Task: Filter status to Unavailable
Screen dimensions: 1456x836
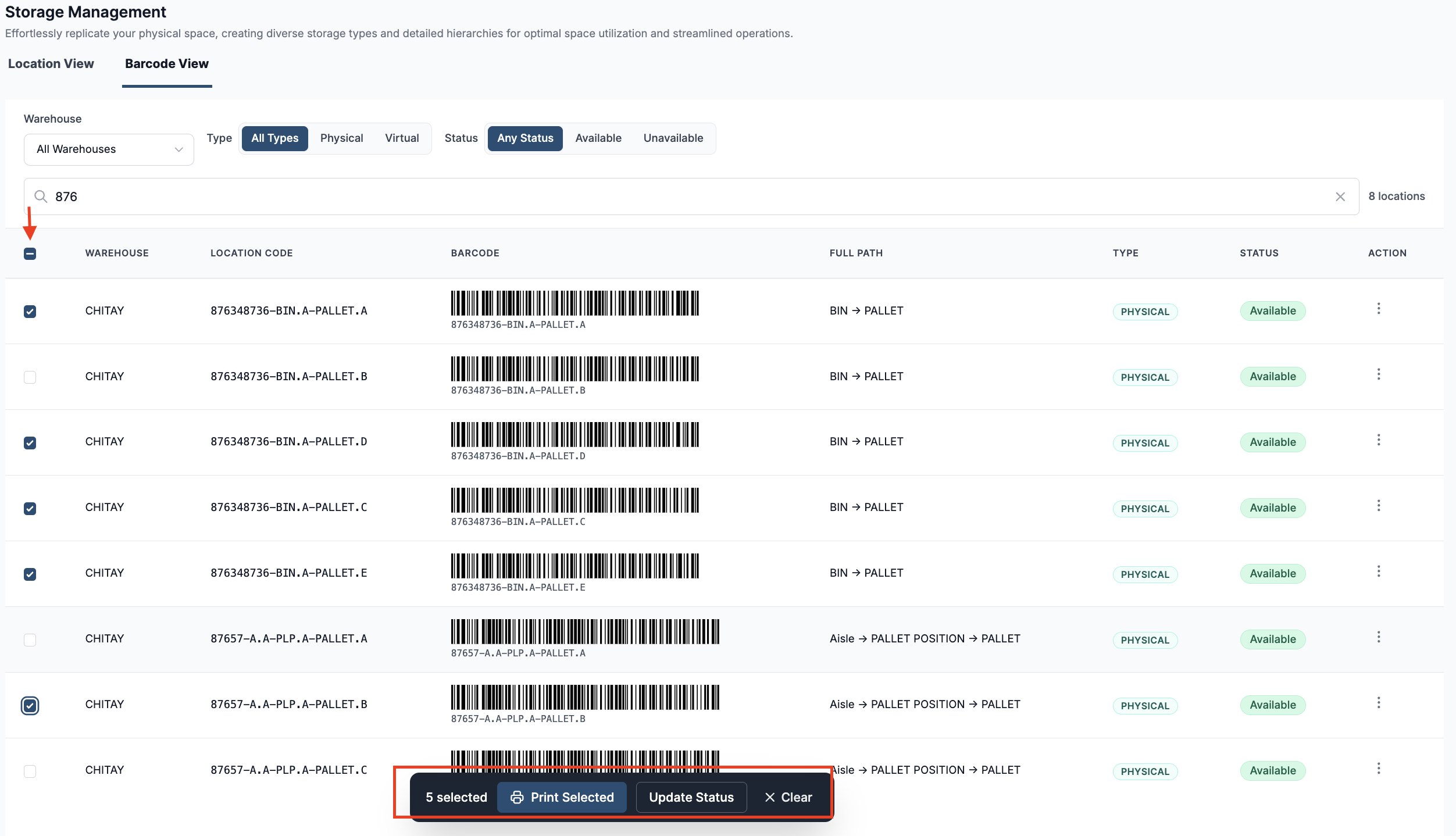Action: click(x=673, y=138)
